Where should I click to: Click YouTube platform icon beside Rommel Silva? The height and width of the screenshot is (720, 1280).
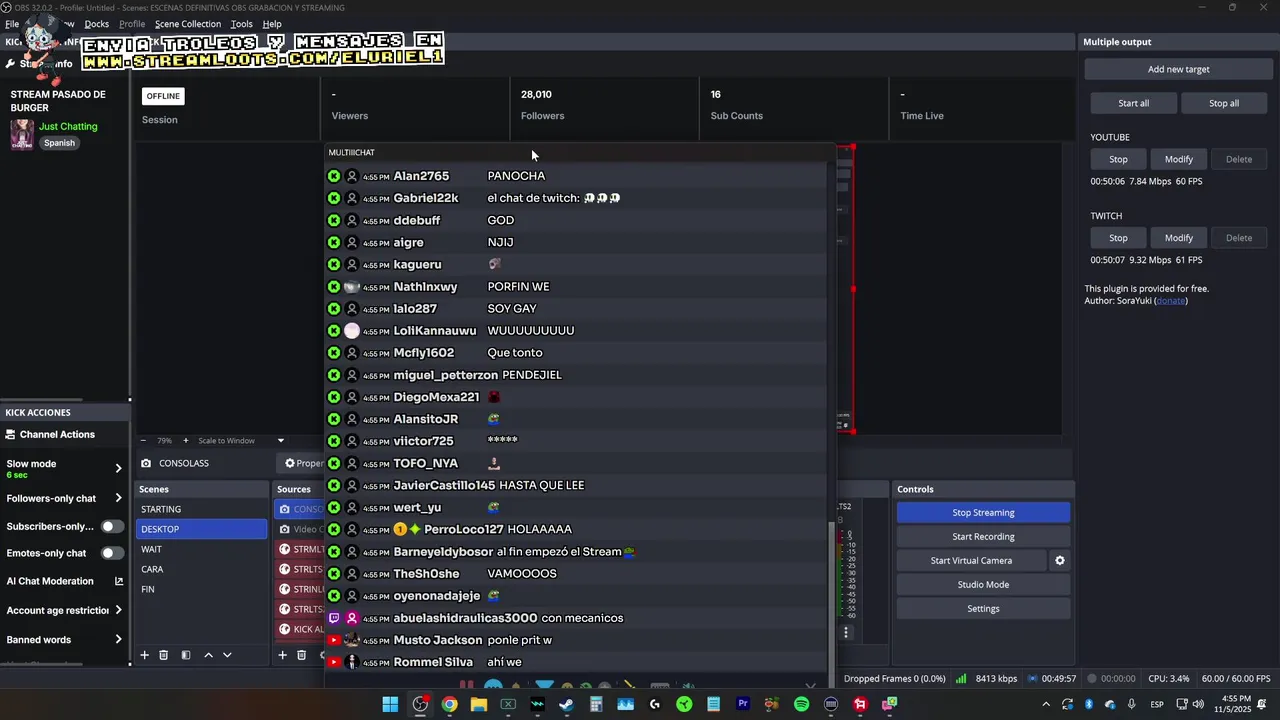pos(334,662)
